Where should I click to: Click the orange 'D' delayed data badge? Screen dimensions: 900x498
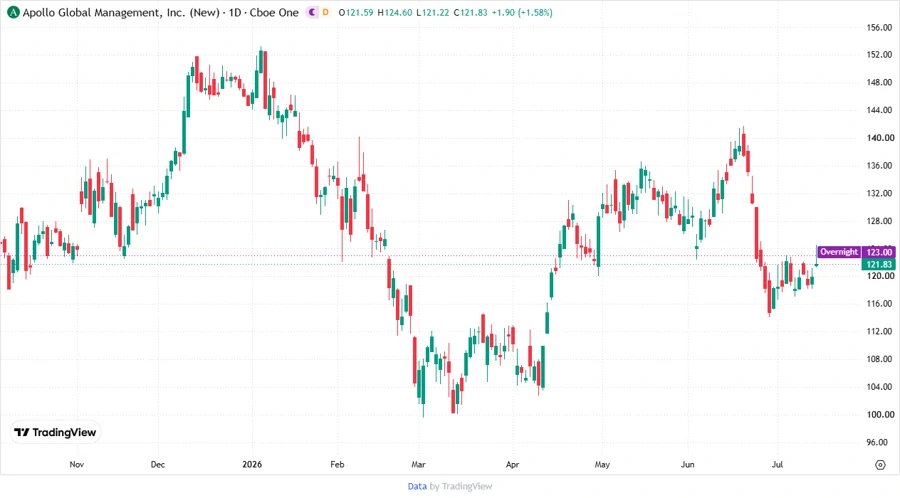pyautogui.click(x=325, y=12)
